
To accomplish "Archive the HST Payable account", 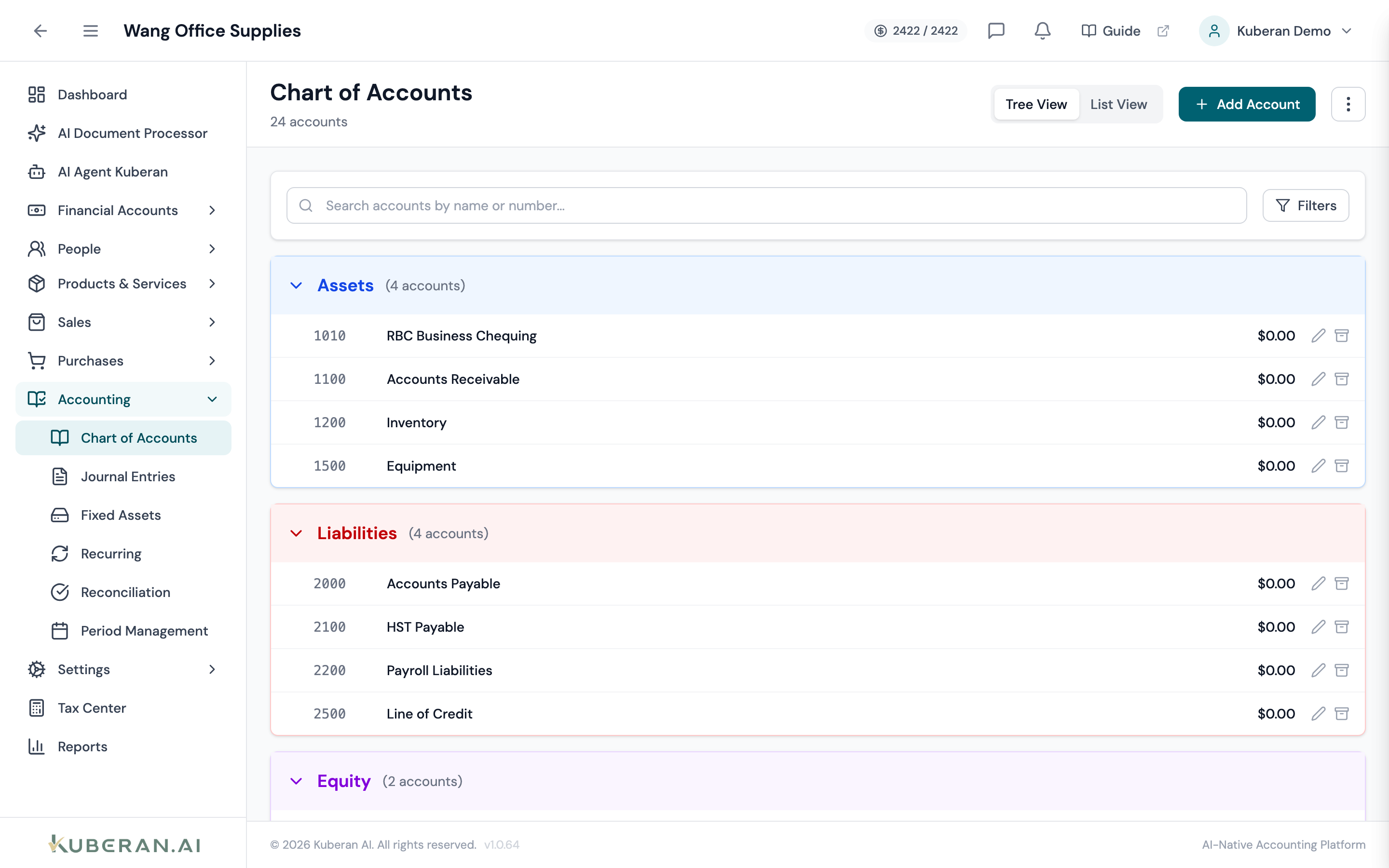I will pyautogui.click(x=1341, y=627).
